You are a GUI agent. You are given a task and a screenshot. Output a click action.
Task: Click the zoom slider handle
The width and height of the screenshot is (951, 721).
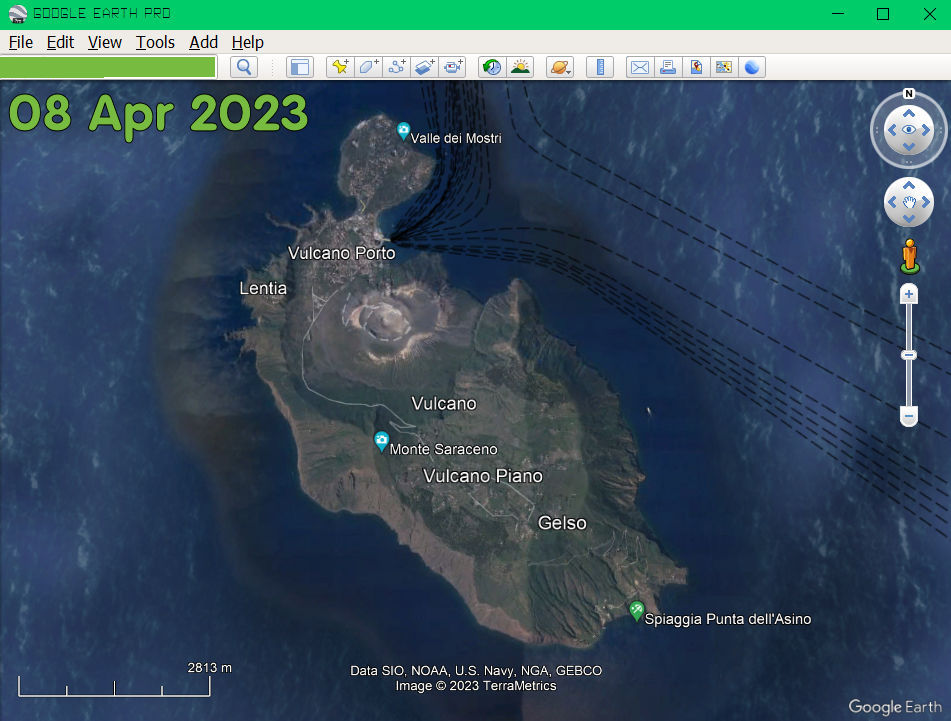click(x=909, y=355)
